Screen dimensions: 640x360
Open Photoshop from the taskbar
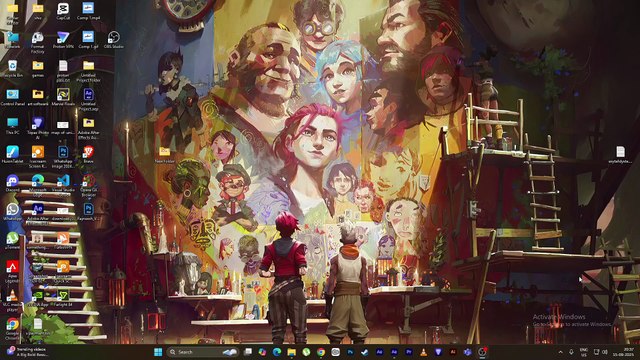(350, 352)
